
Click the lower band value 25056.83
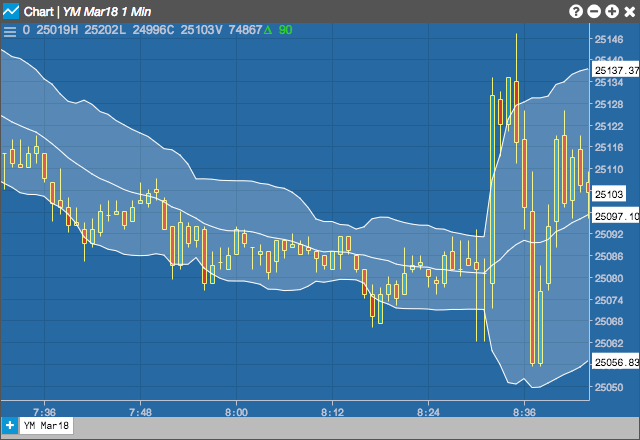[616, 362]
